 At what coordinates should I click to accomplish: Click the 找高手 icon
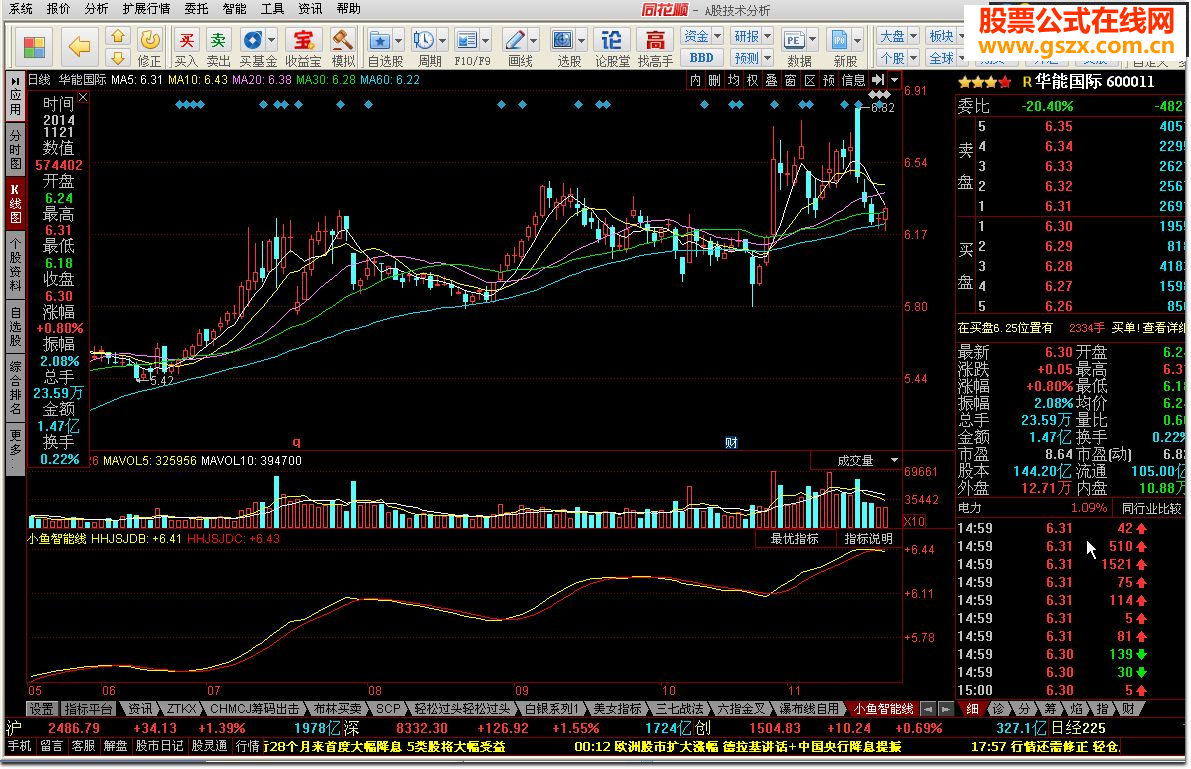coord(655,47)
